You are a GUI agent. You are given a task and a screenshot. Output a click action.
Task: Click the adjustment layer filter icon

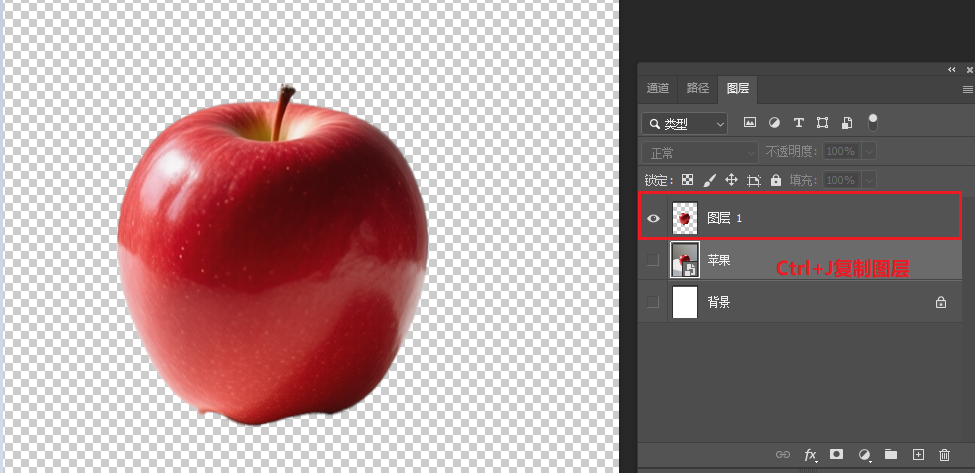point(774,123)
